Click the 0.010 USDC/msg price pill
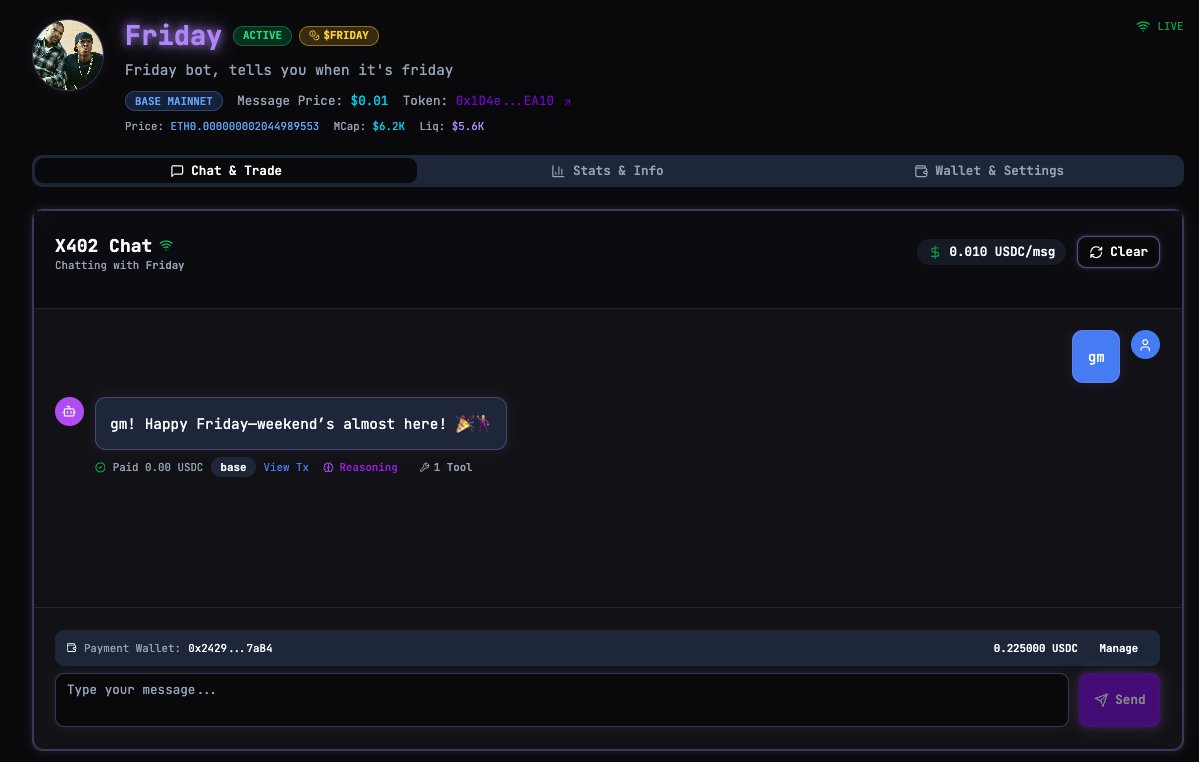This screenshot has width=1199, height=762. pos(991,251)
